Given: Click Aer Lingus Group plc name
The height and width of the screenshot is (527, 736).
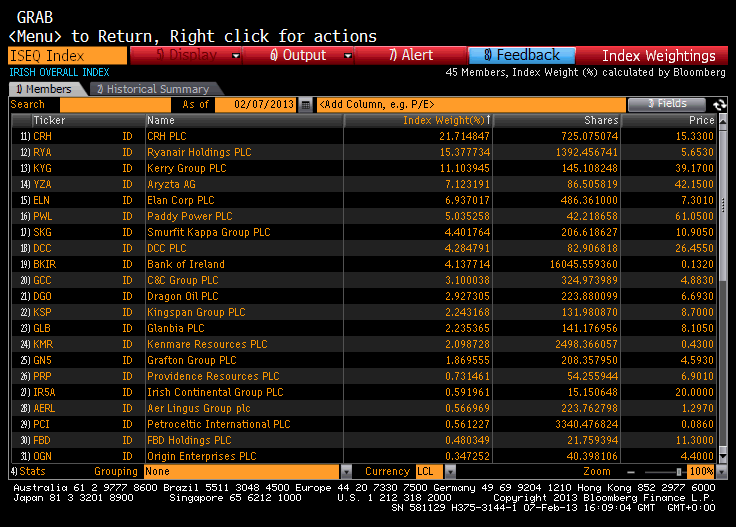Looking at the screenshot, I should (199, 408).
